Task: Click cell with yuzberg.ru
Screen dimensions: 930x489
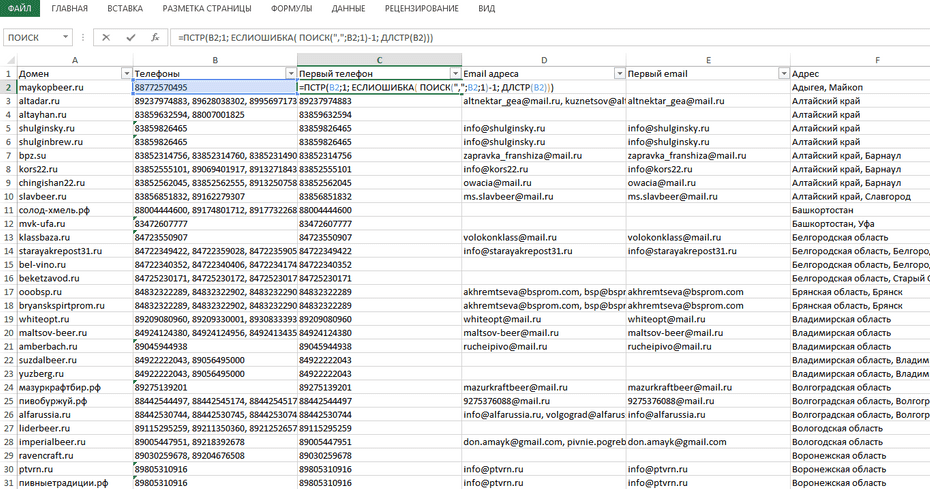Action: point(75,374)
